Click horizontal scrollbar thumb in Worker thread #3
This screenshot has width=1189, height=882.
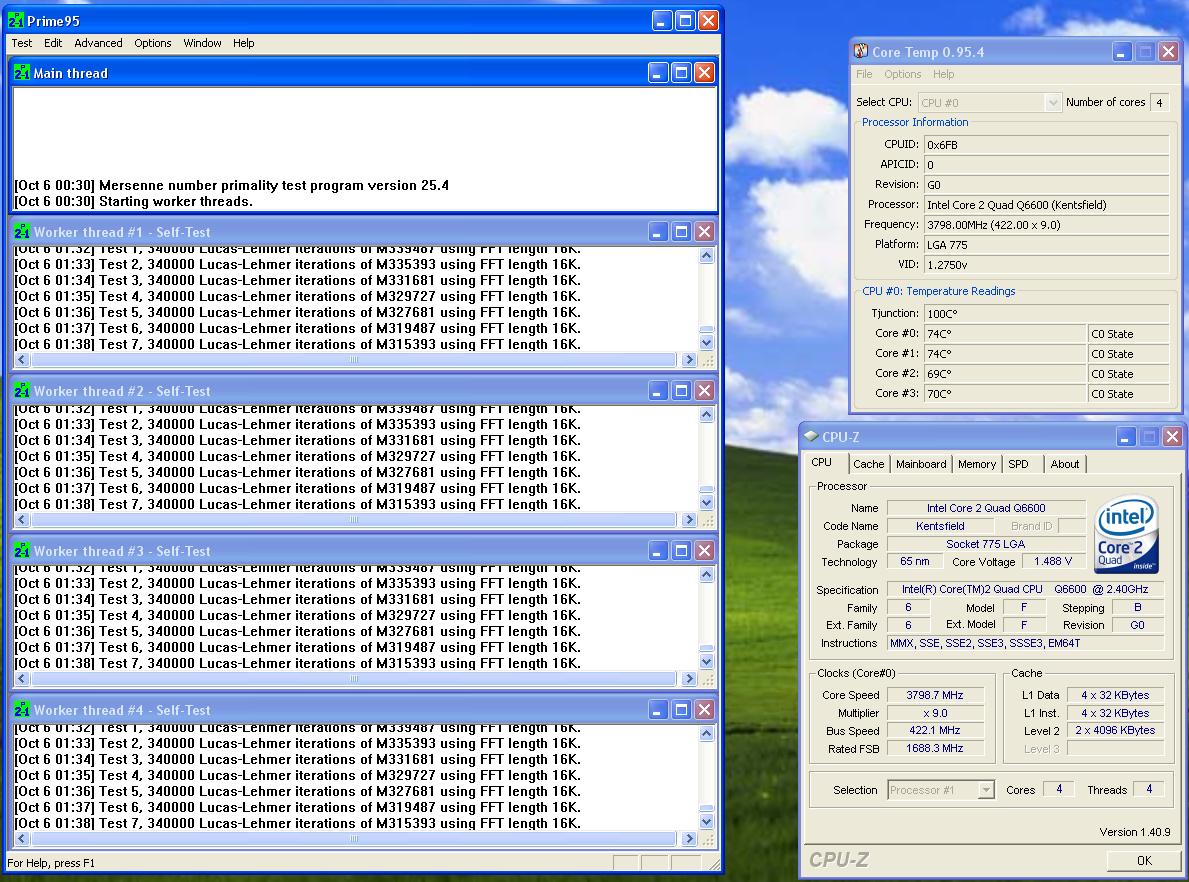(x=353, y=679)
